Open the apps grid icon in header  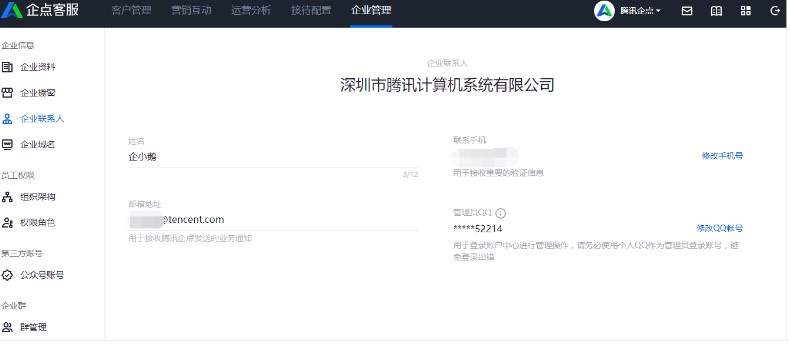pyautogui.click(x=746, y=11)
